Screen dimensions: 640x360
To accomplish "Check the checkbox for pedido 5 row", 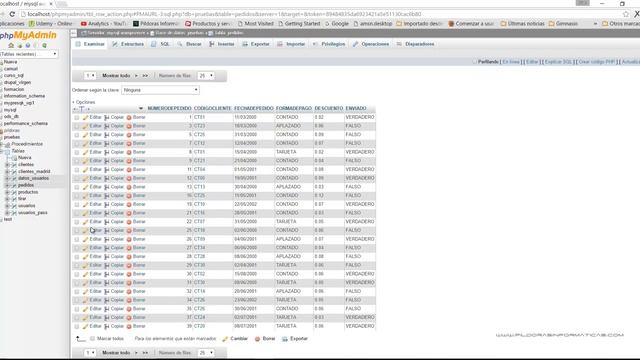I will tap(77, 135).
